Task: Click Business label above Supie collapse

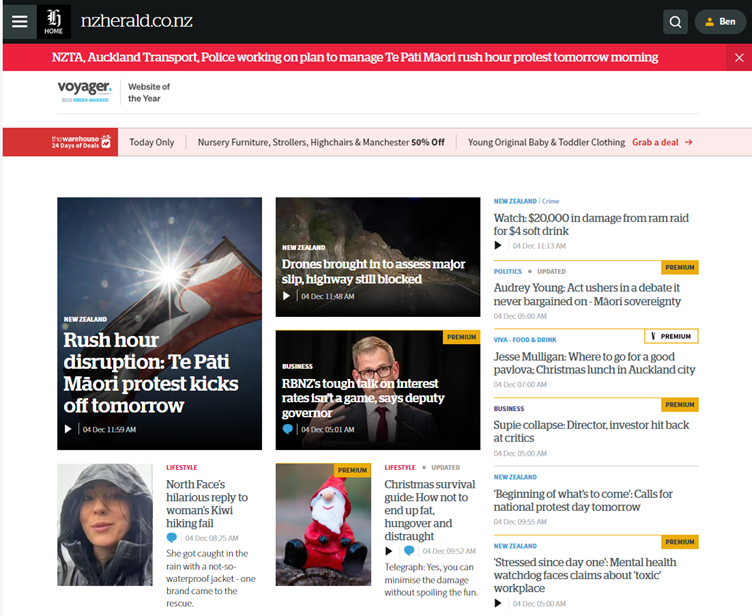Action: [509, 409]
